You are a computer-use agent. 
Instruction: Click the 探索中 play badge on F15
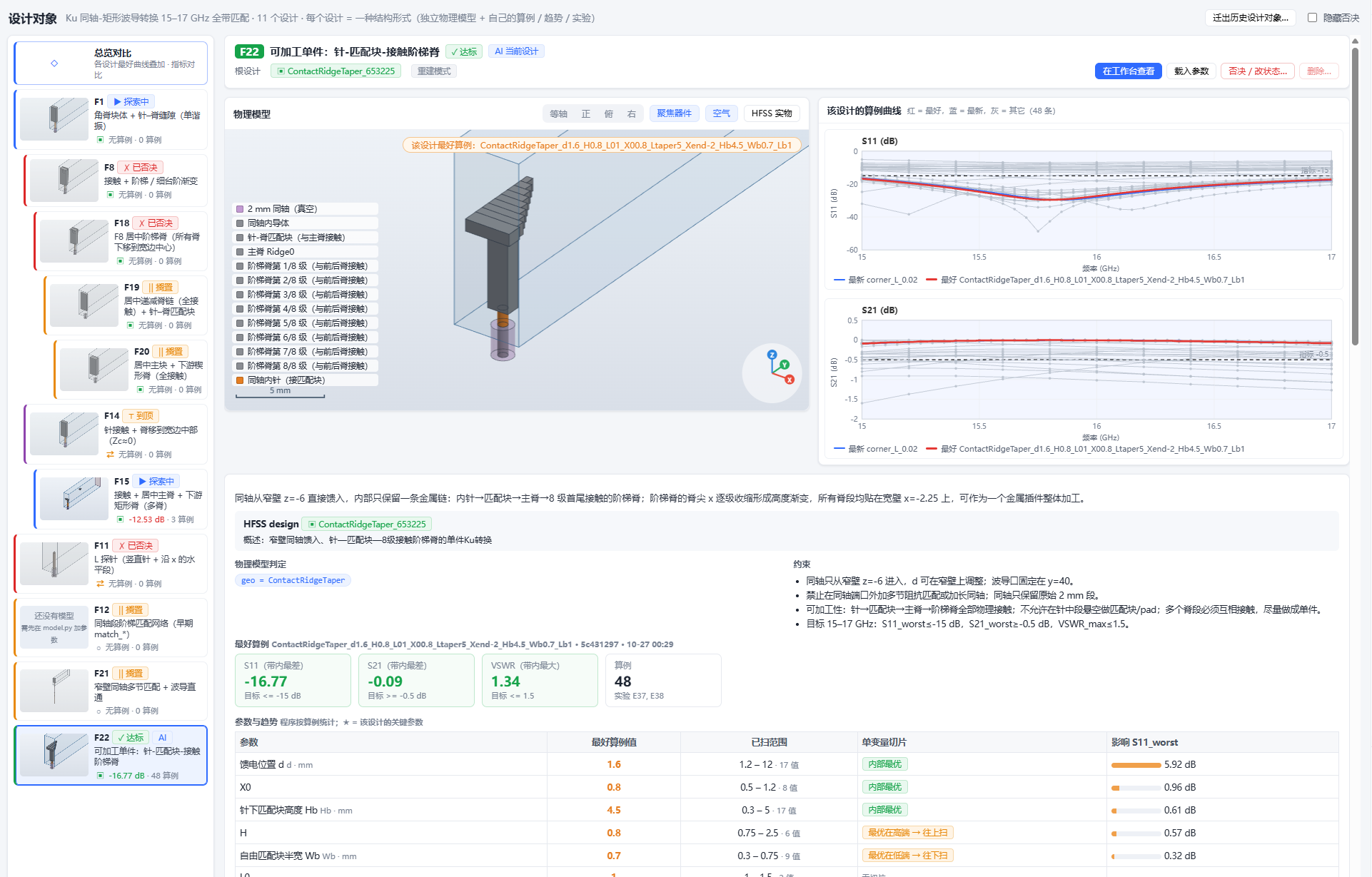pos(157,482)
